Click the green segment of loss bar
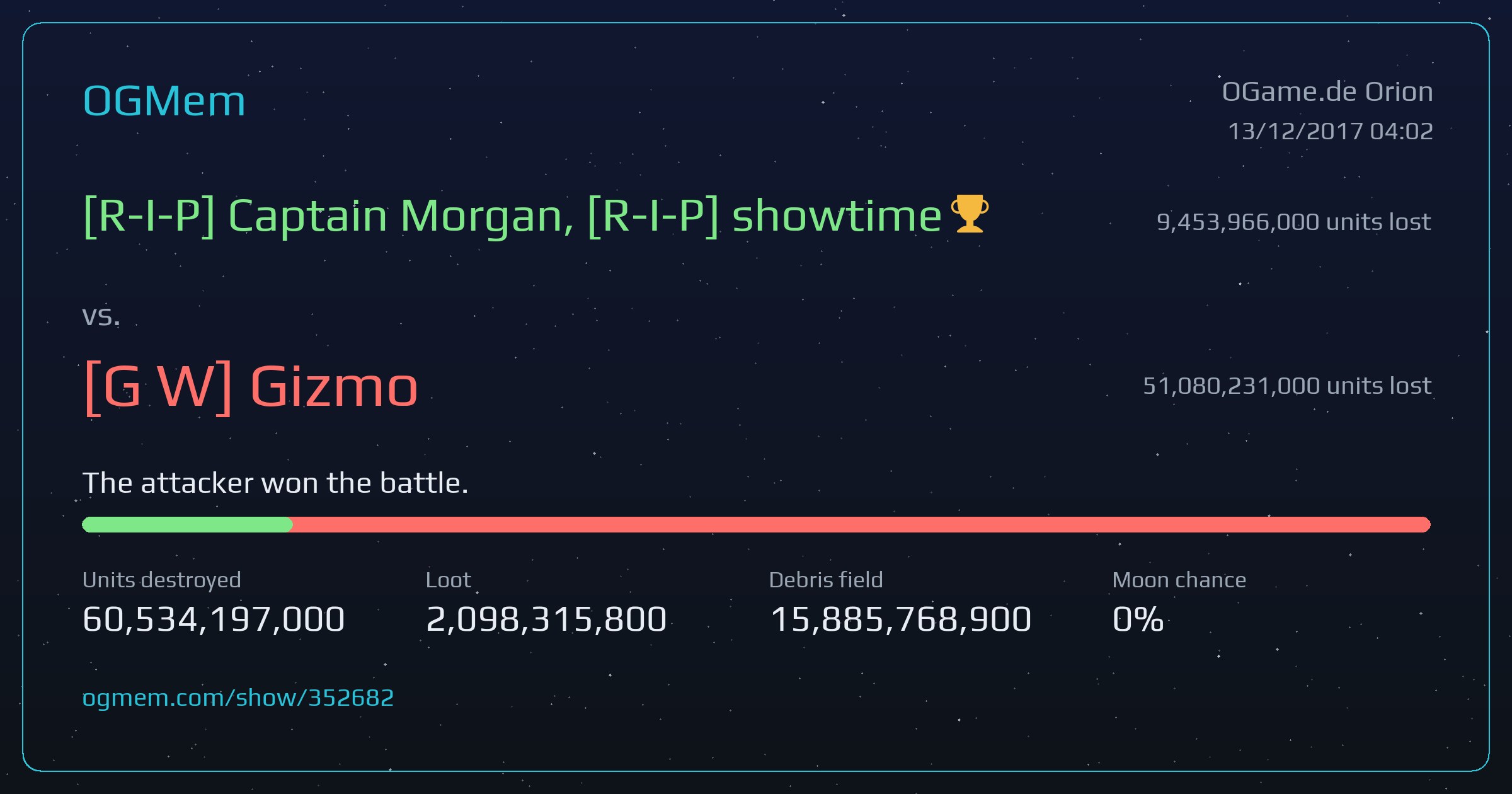The image size is (1512, 794). coord(187,524)
